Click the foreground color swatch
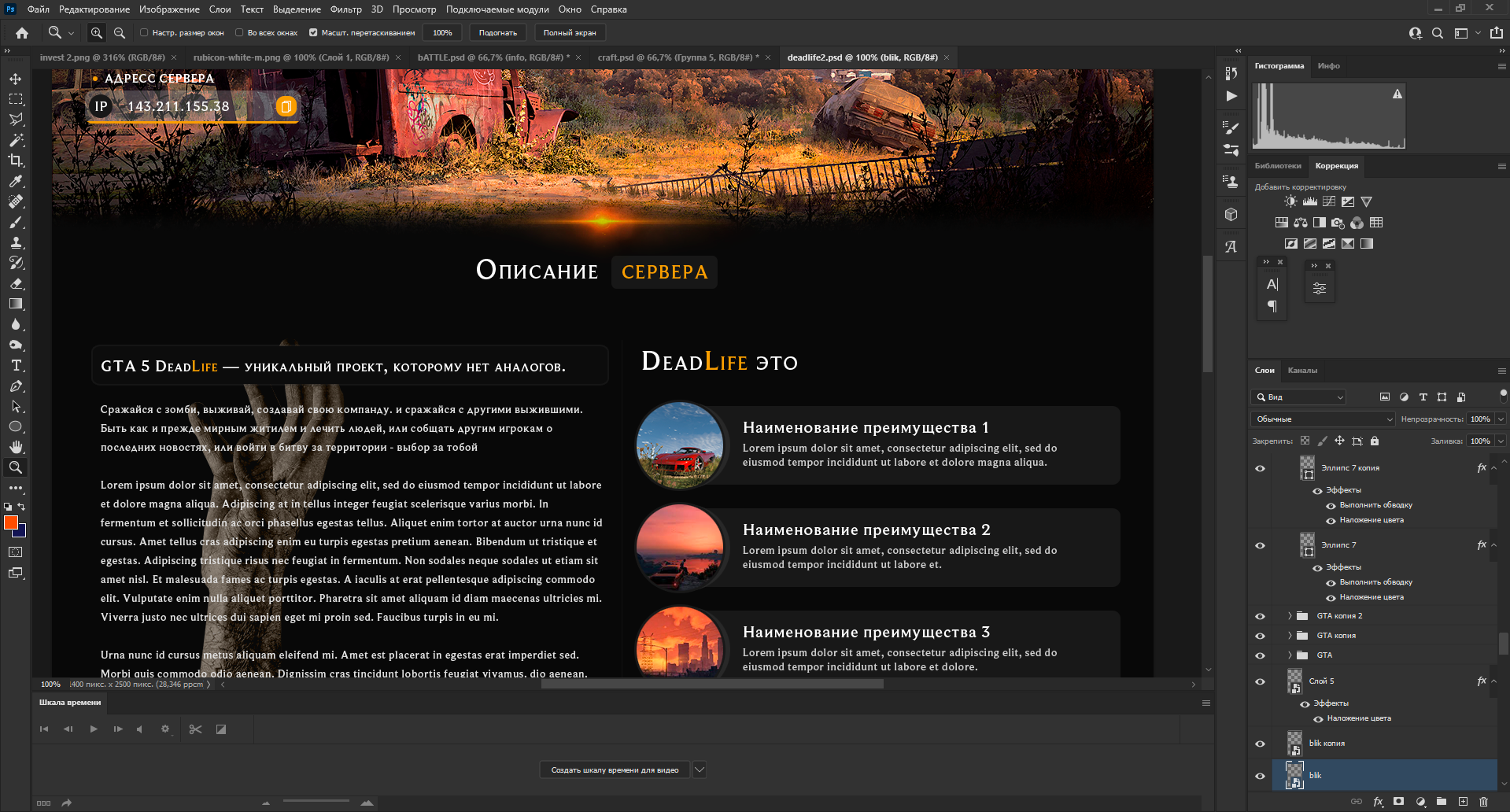Image resolution: width=1510 pixels, height=812 pixels. coord(11,522)
